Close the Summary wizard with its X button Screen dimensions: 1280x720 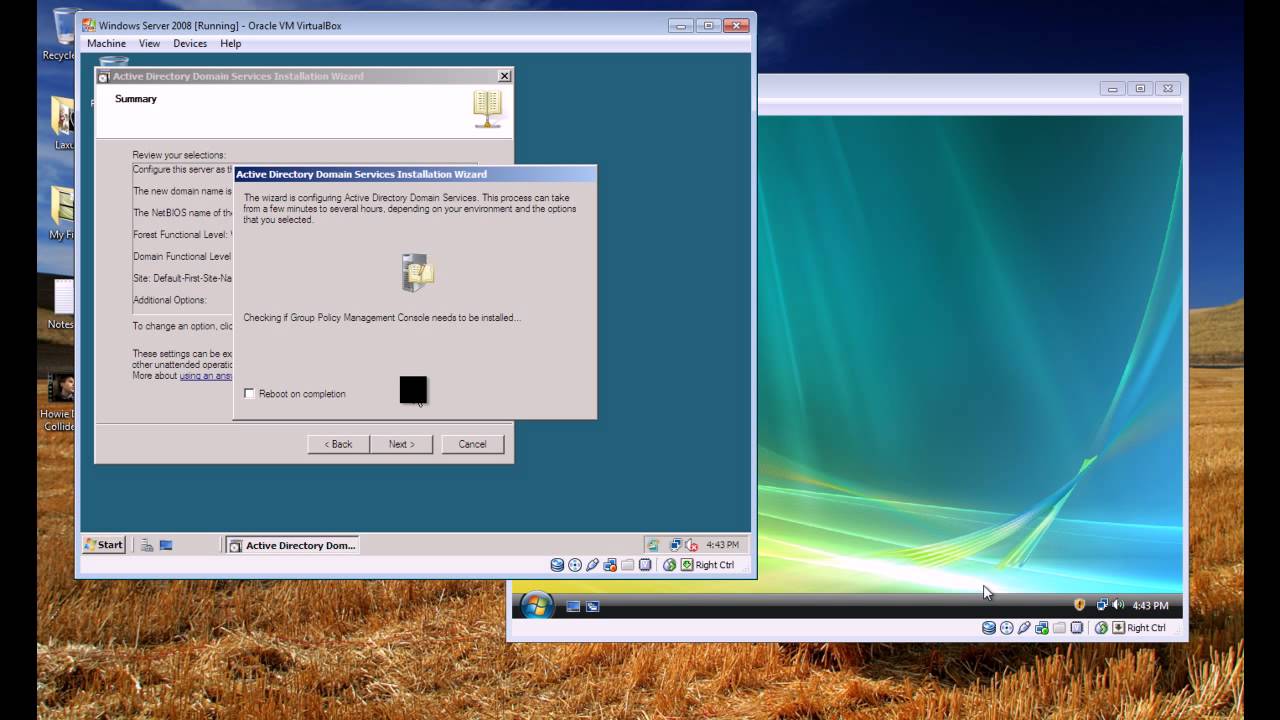(x=504, y=76)
